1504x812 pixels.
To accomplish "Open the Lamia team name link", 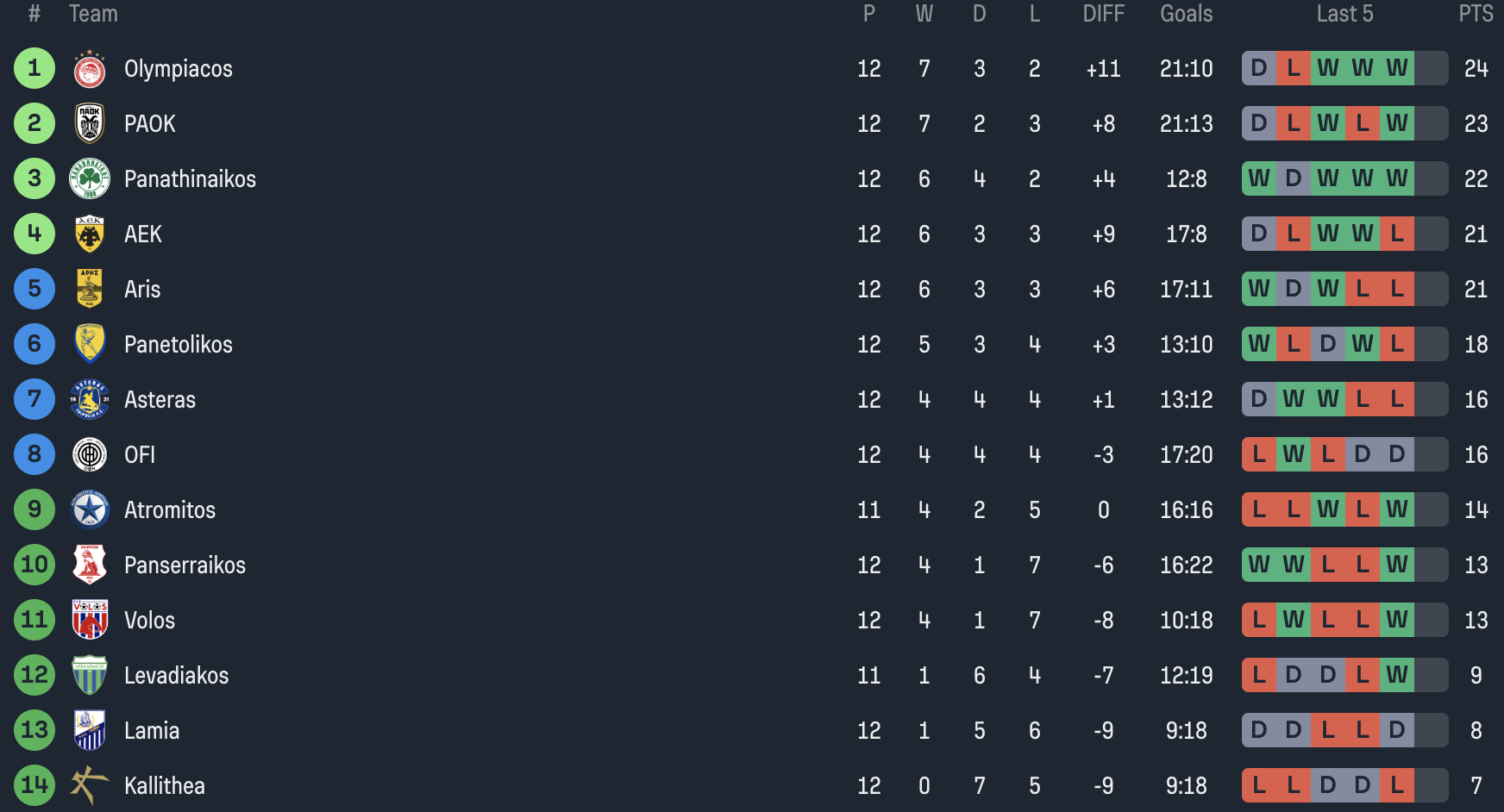I will 152,731.
